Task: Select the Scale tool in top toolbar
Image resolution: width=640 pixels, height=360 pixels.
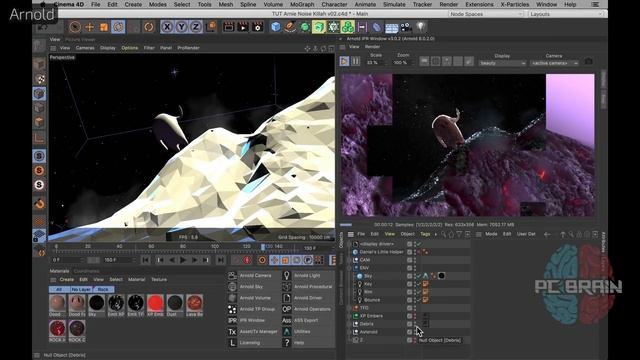Action: pyautogui.click(x=104, y=27)
